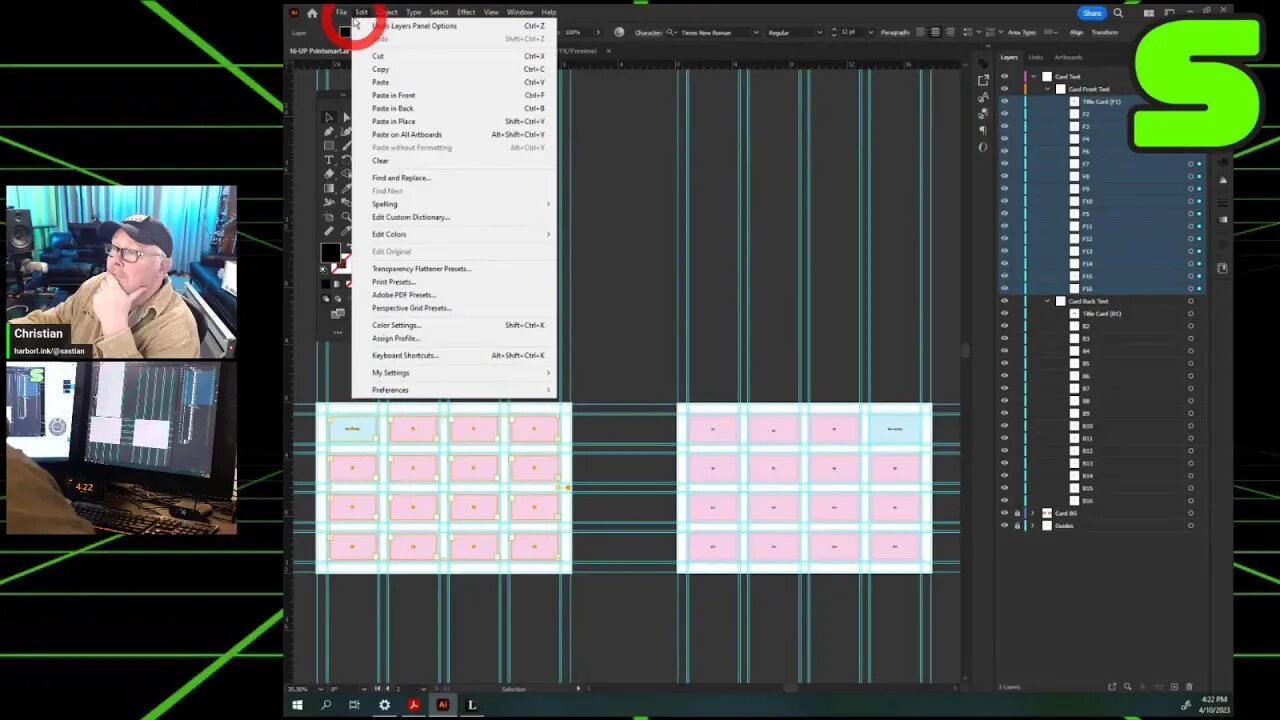Collapse the Card Text layer
The image size is (1280, 720).
1034,76
